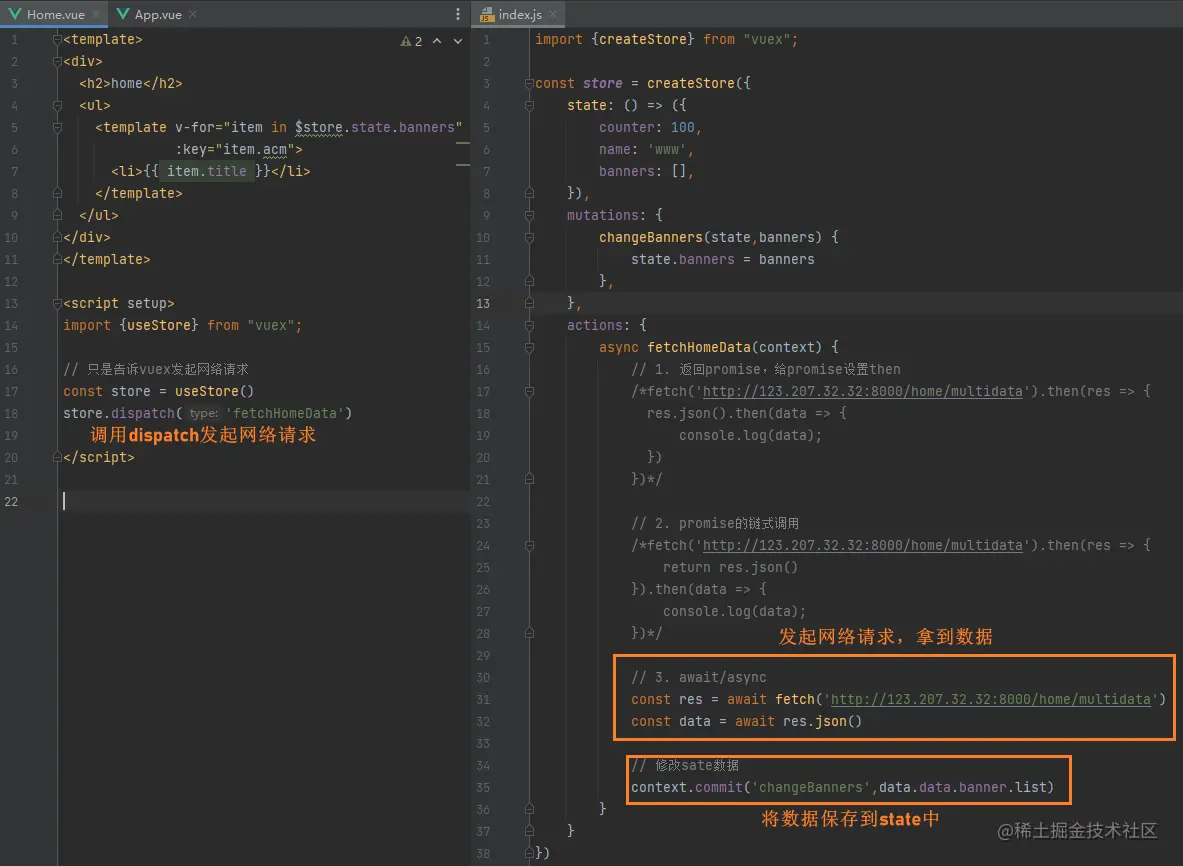Go to next highlighted problem arrow
The height and width of the screenshot is (866, 1183).
[x=457, y=41]
